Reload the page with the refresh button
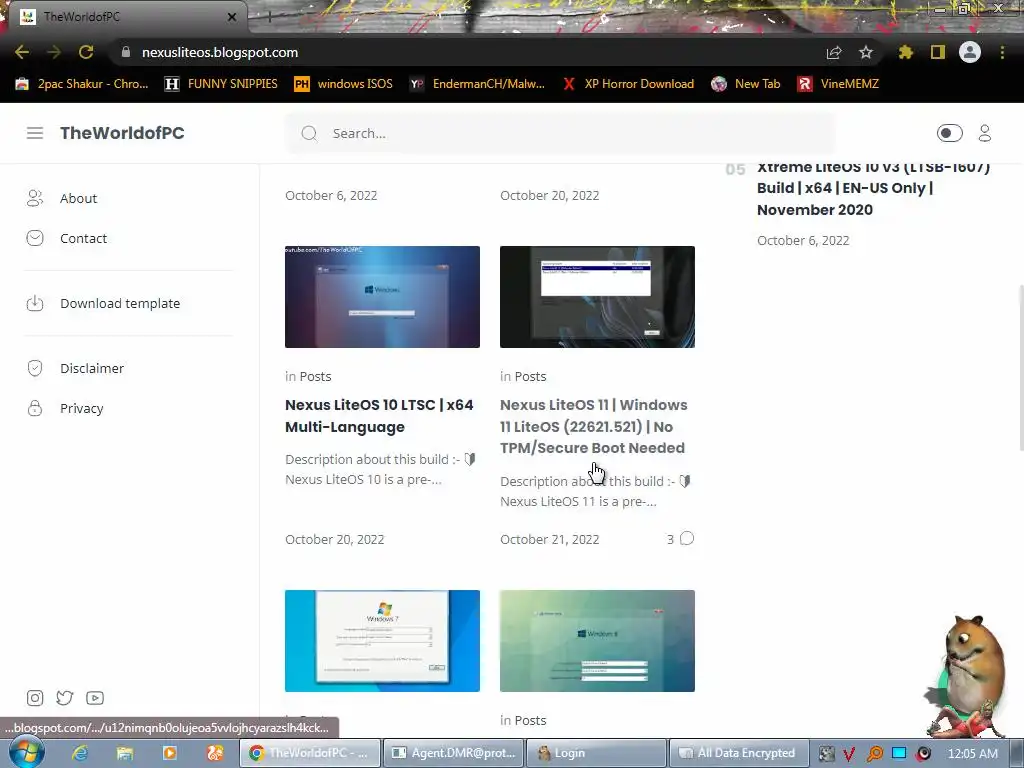The image size is (1024, 768). [86, 52]
